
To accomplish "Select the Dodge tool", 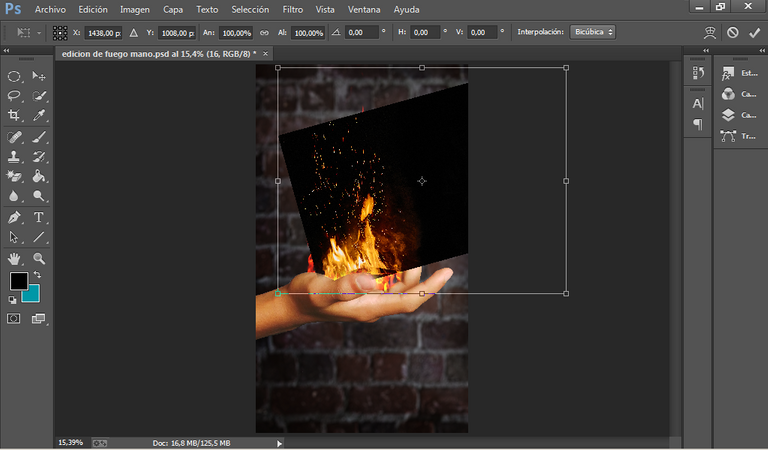I will [x=39, y=196].
